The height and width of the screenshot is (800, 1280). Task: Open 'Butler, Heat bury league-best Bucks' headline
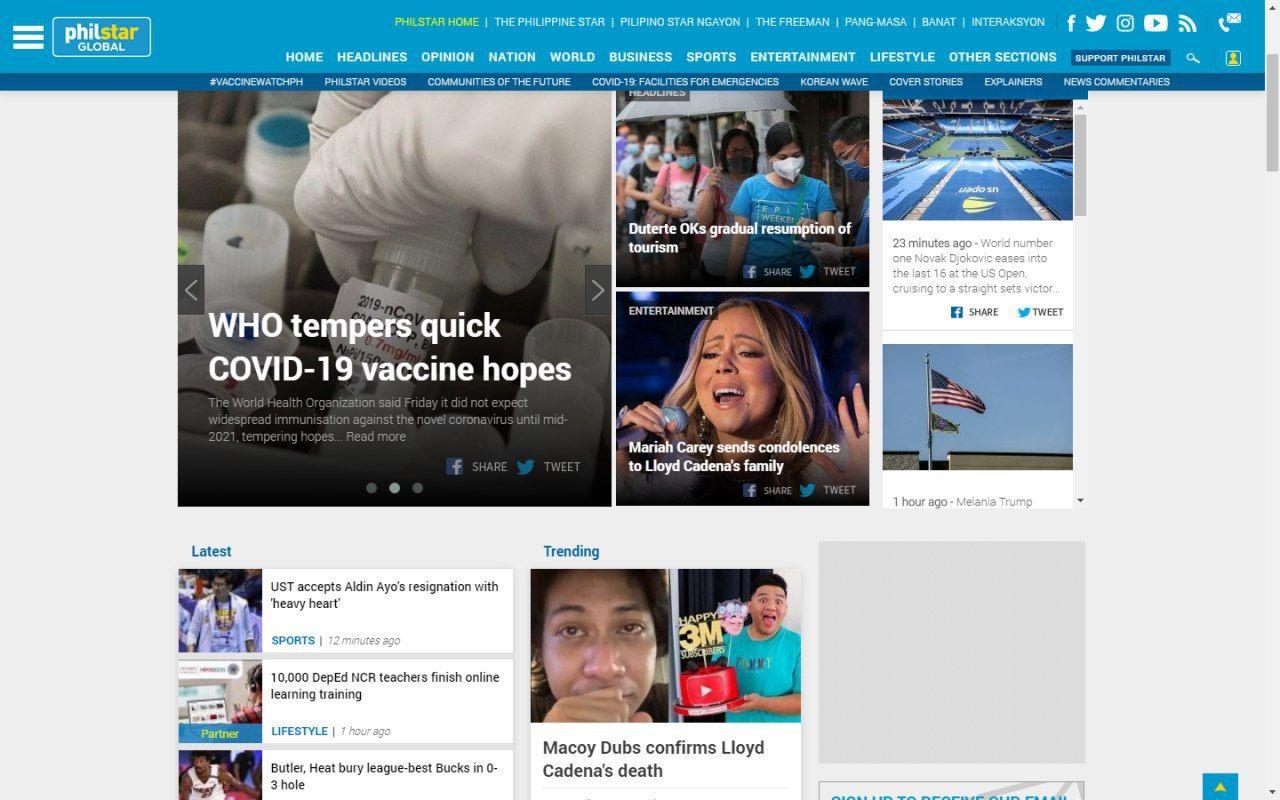pos(384,777)
